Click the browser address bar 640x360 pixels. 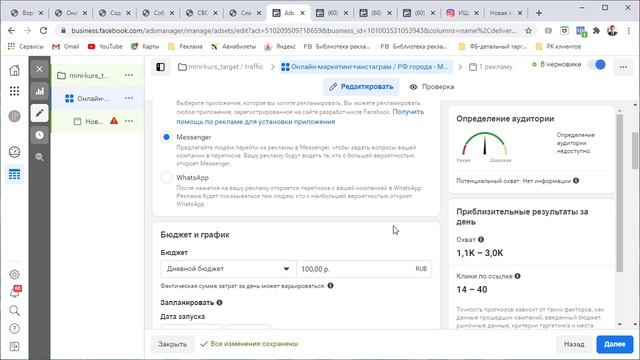(x=293, y=31)
